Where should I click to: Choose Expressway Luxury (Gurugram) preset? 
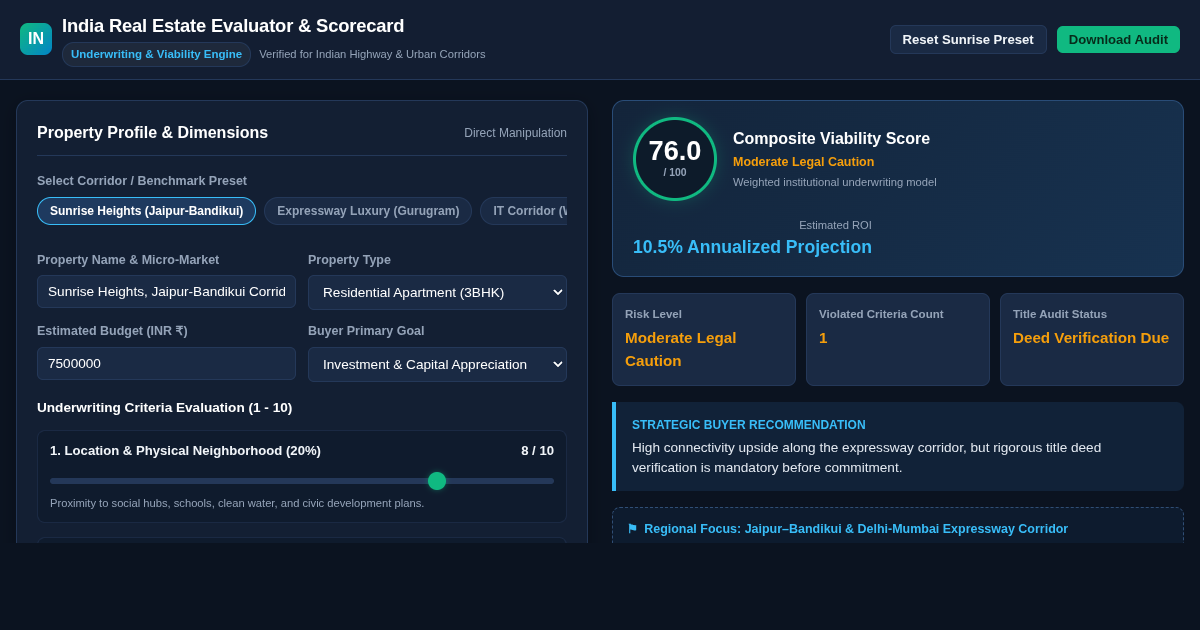point(368,211)
